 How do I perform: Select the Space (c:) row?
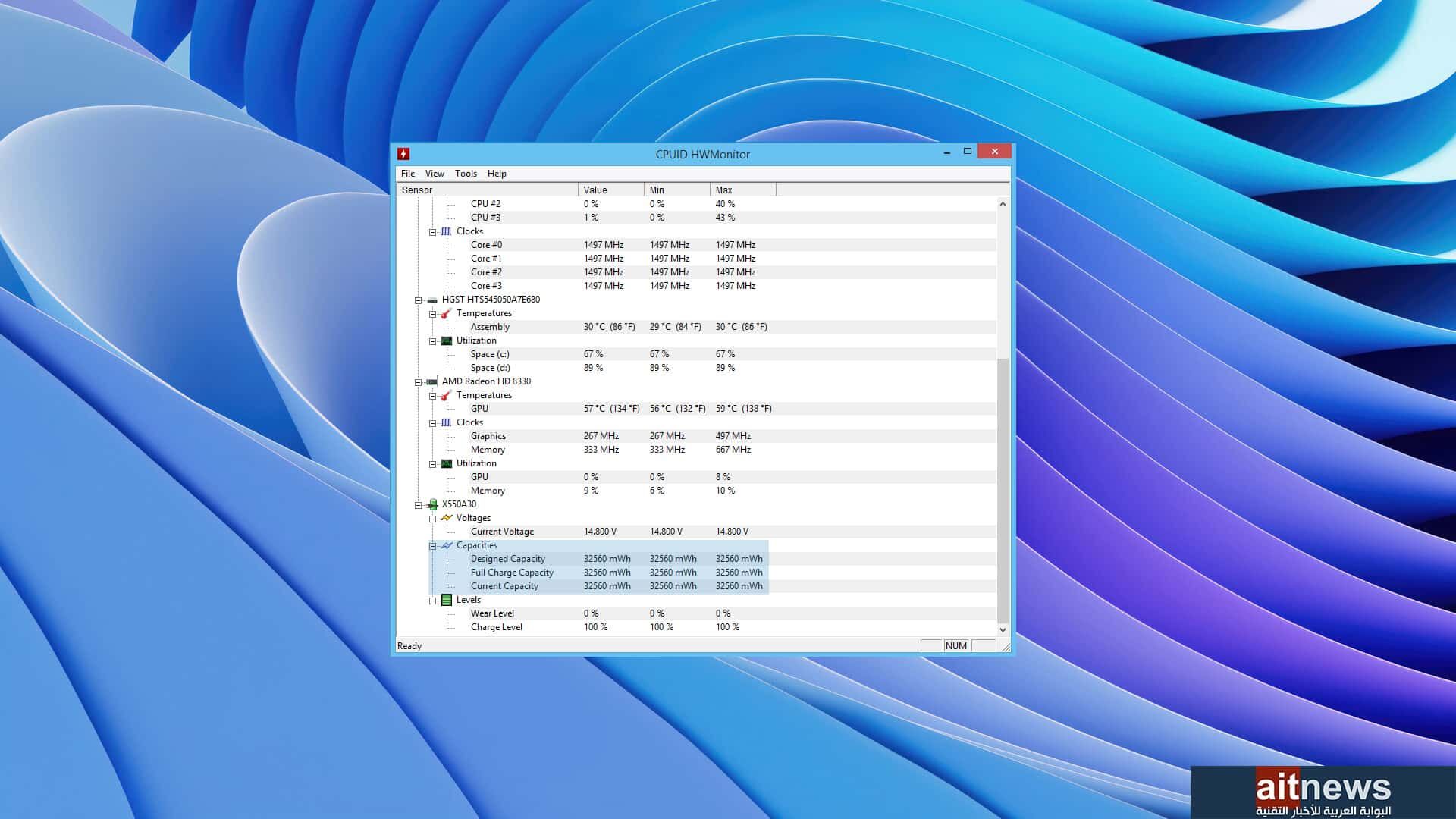pyautogui.click(x=732, y=354)
